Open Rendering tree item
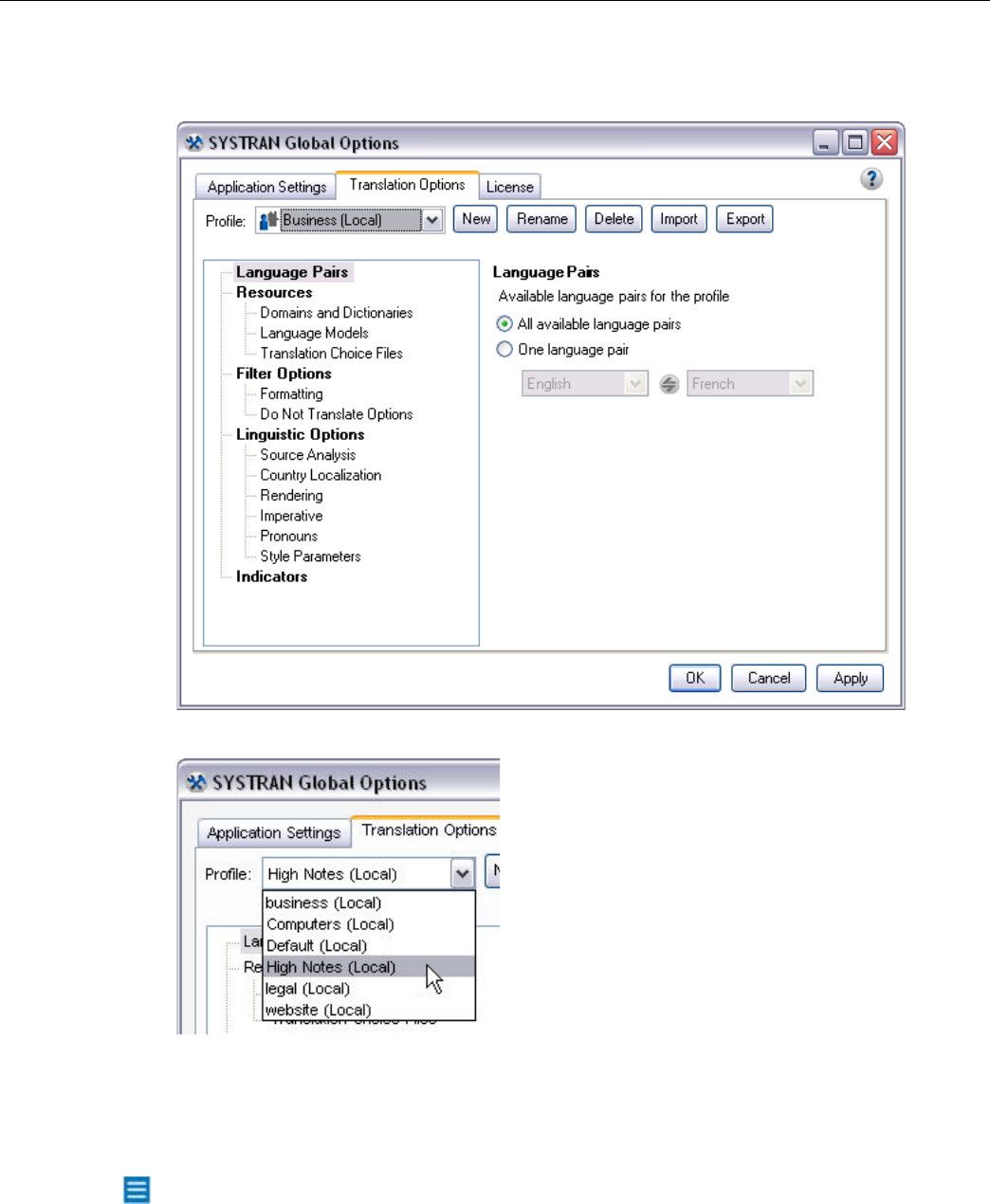 291,496
